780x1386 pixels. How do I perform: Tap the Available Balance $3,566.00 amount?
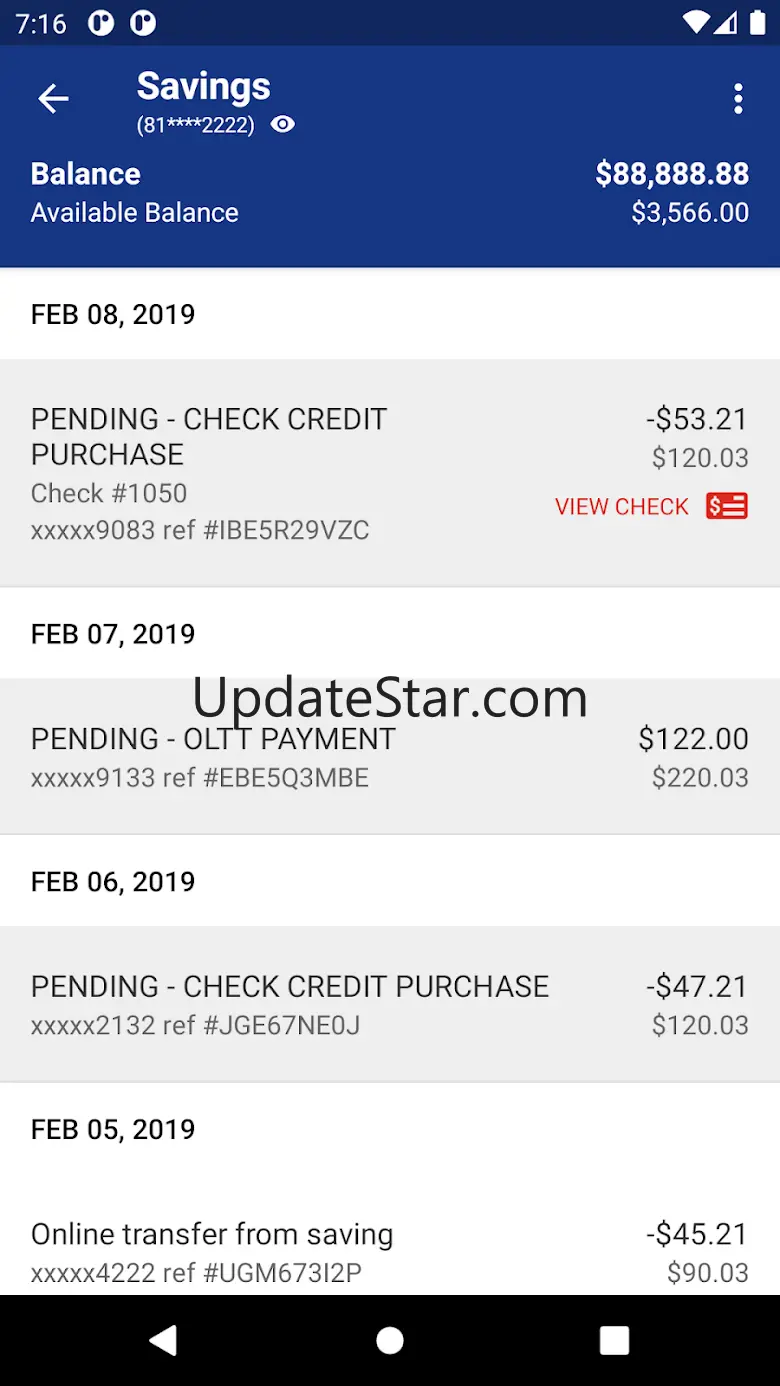tap(690, 213)
